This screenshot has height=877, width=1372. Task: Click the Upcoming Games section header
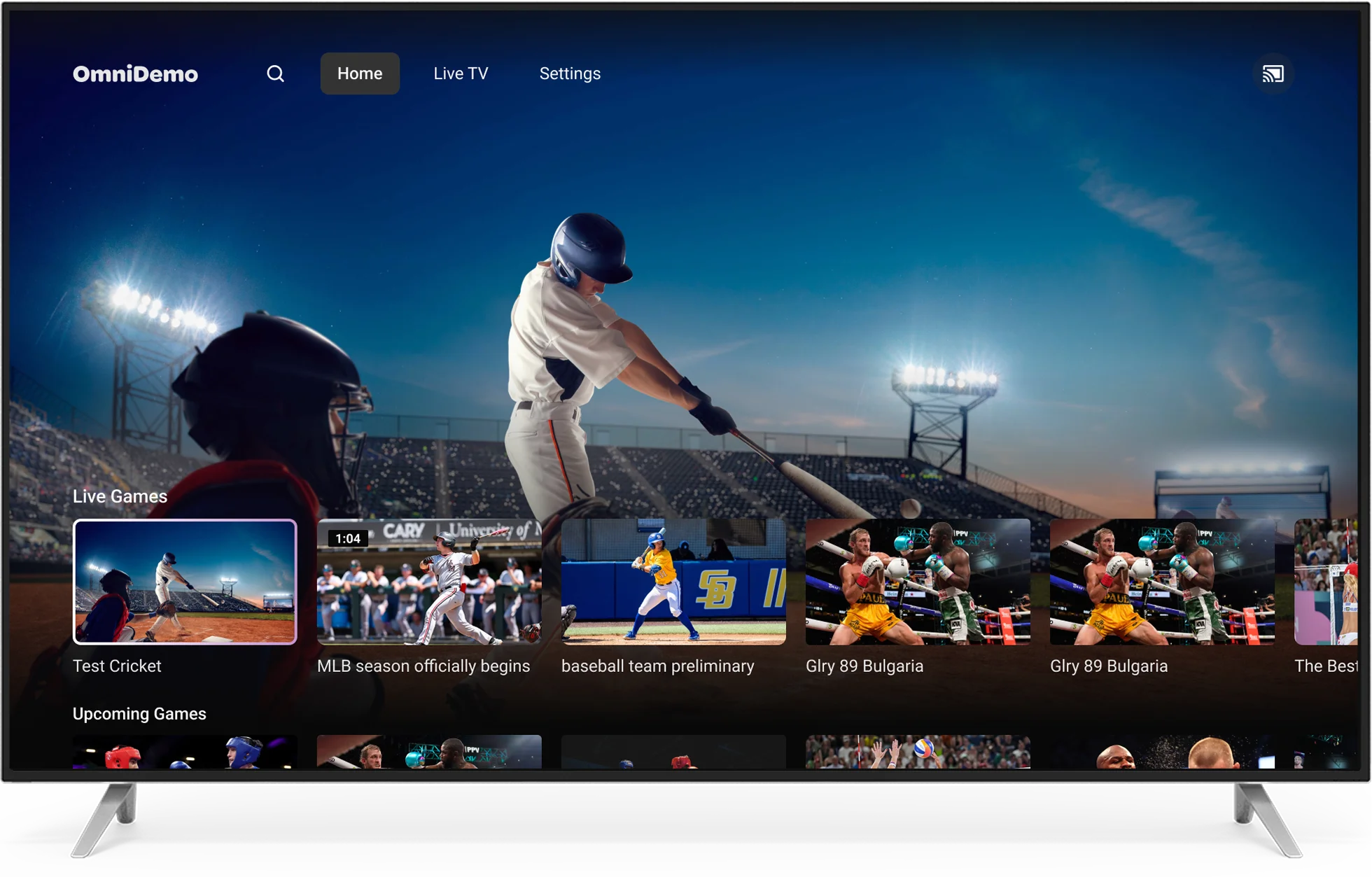tap(139, 714)
